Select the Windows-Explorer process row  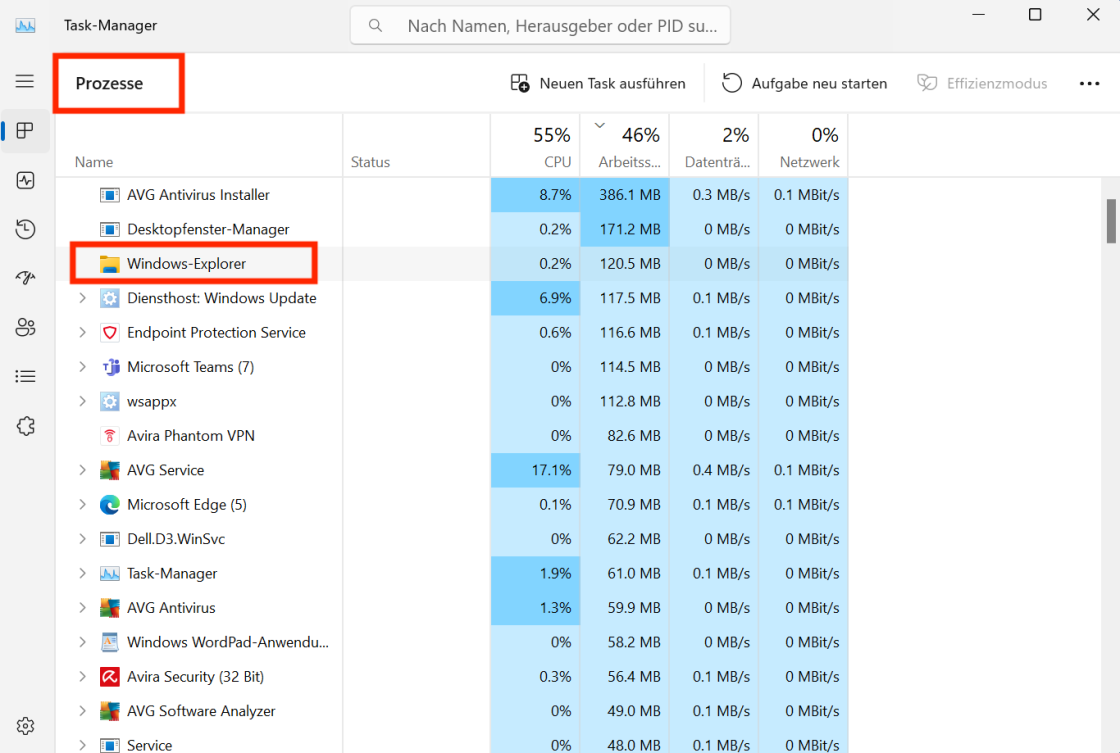pyautogui.click(x=186, y=264)
